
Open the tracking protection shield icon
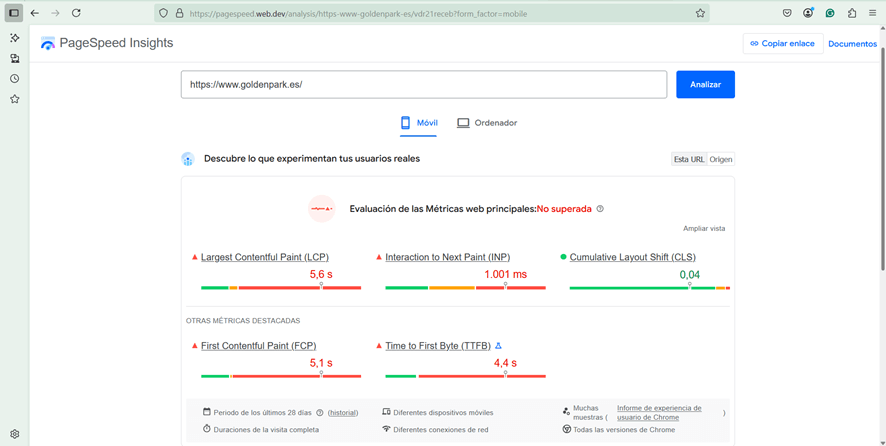click(164, 14)
